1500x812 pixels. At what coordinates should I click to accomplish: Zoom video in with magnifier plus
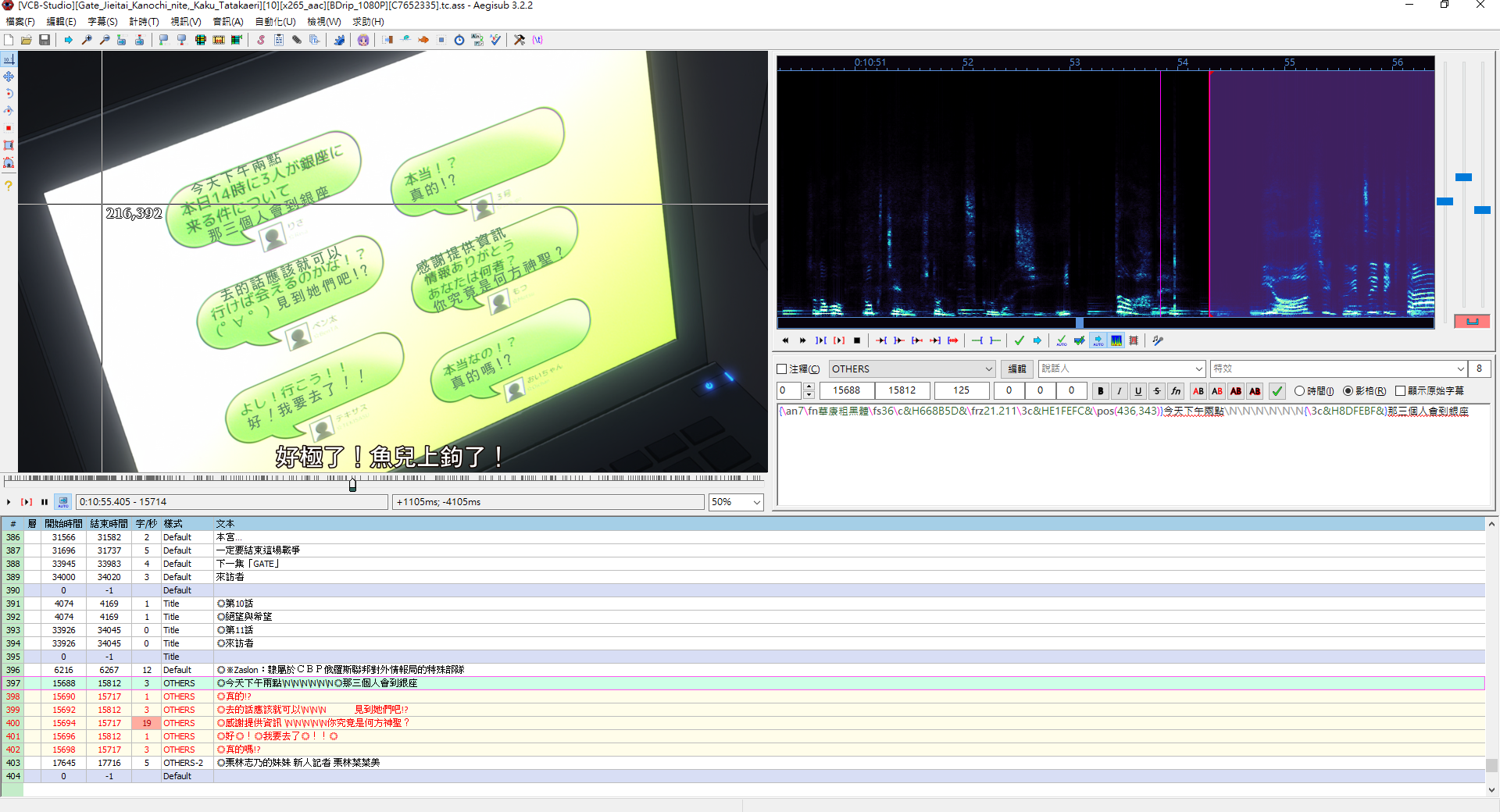[x=87, y=40]
